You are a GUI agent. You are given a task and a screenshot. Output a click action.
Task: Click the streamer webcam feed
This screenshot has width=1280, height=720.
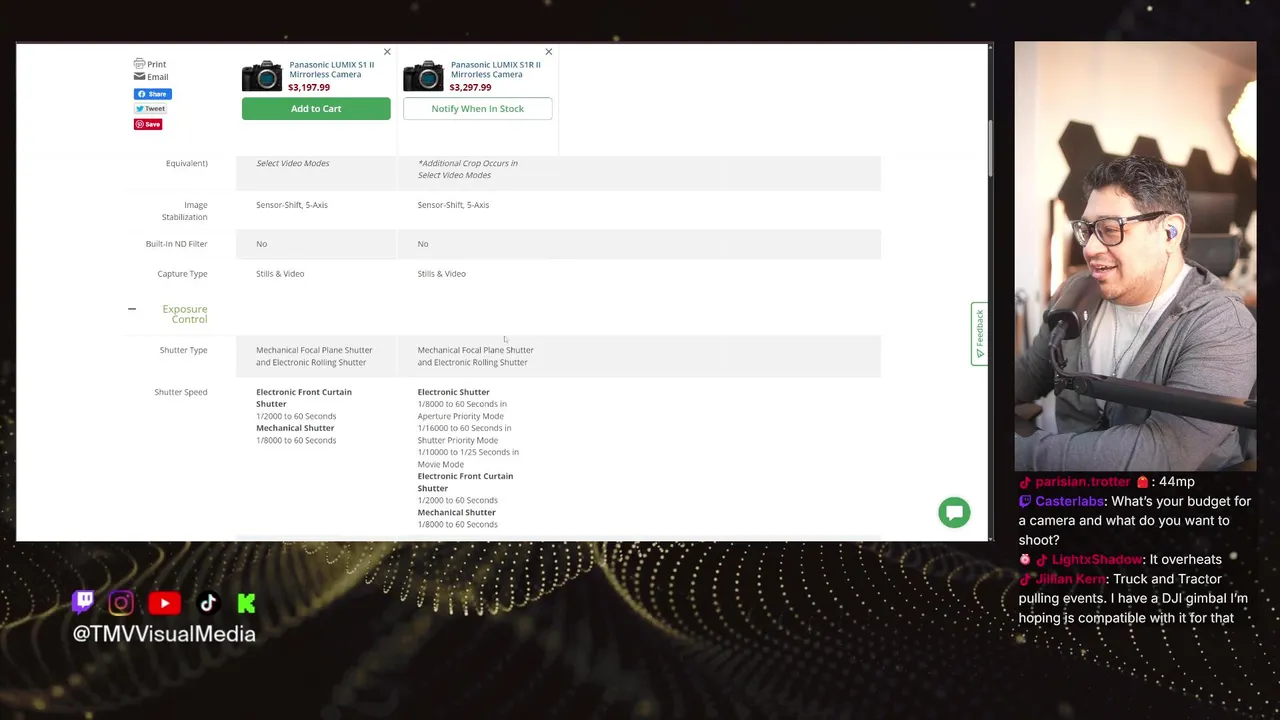coord(1135,256)
